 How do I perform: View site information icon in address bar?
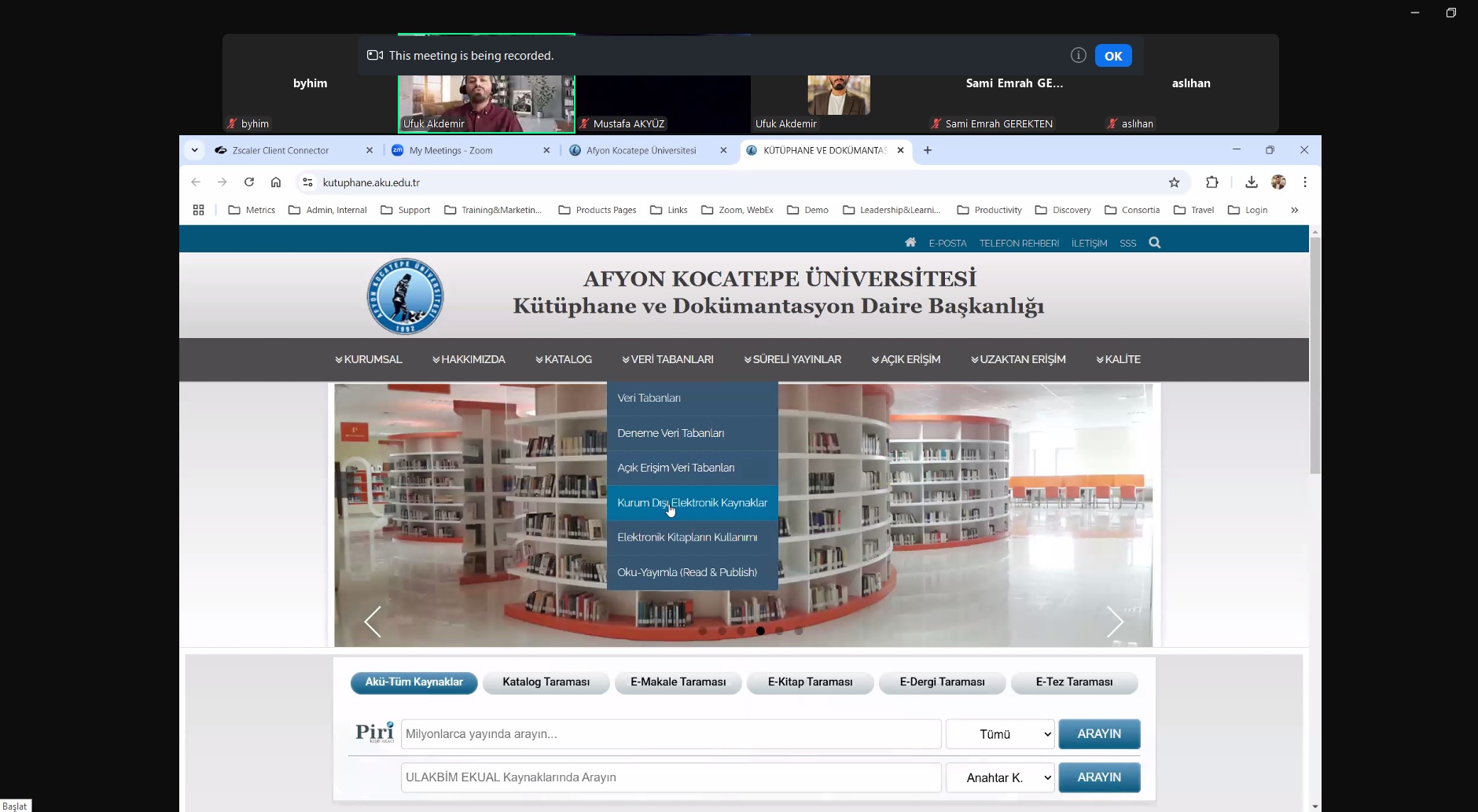coord(307,182)
